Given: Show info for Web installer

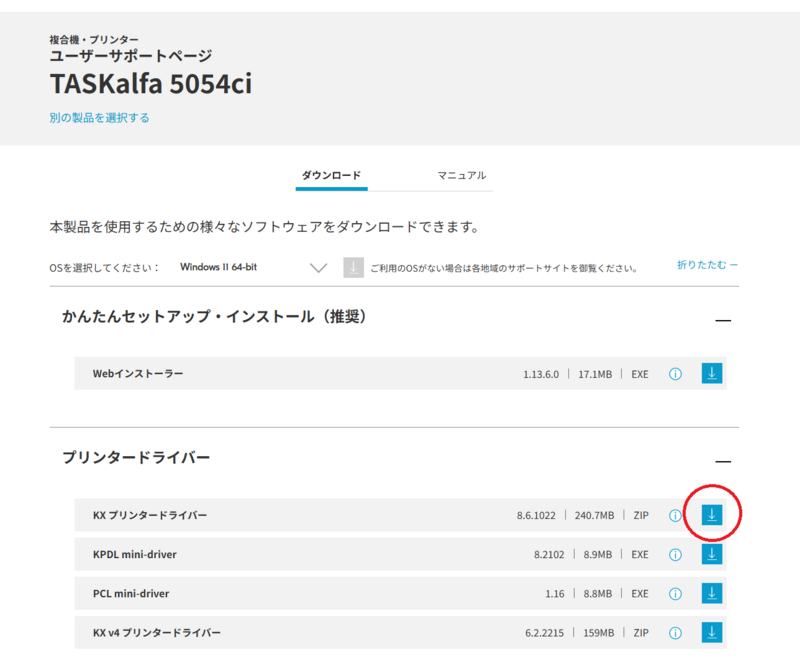Looking at the screenshot, I should (x=675, y=374).
